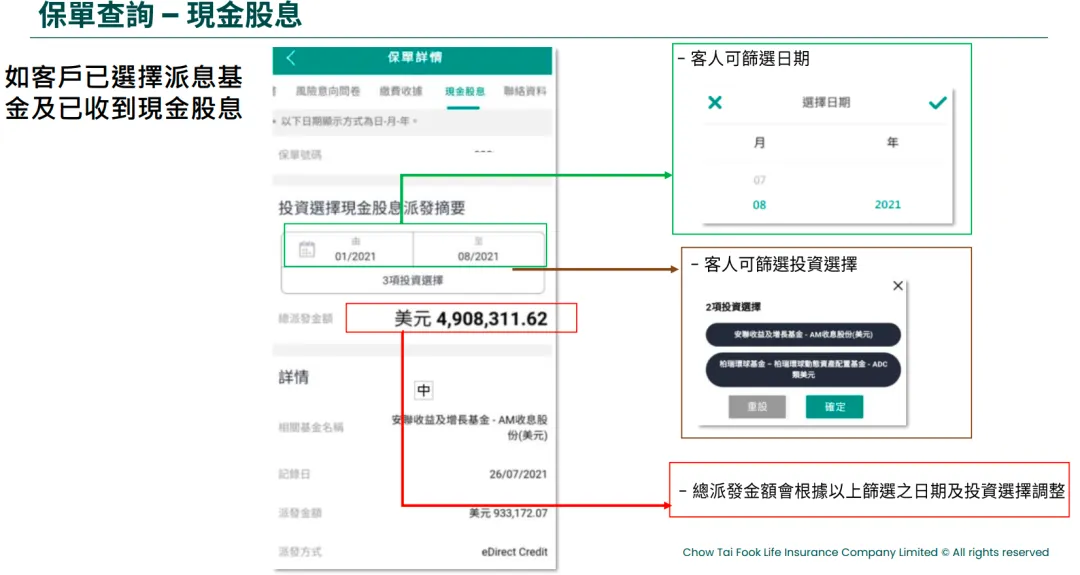Click the record date 26/07/2021
The height and width of the screenshot is (575, 1080).
(518, 474)
